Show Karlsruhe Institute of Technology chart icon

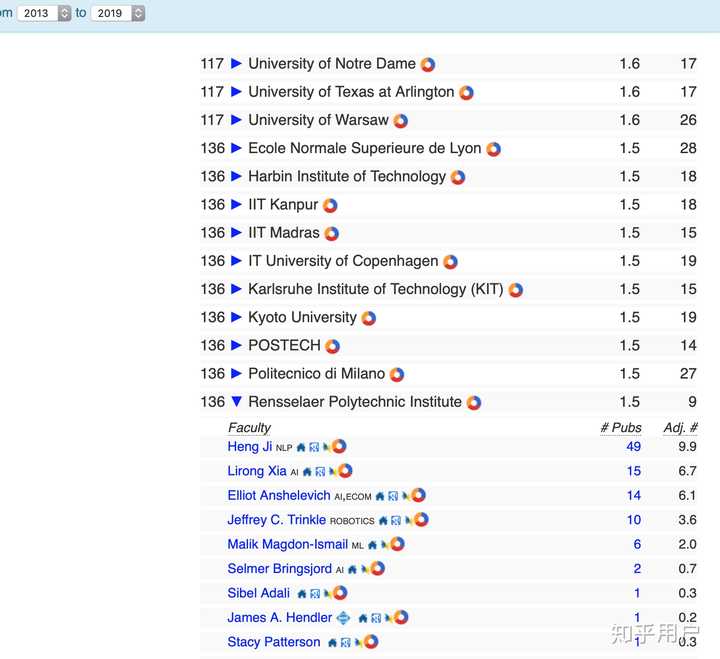click(x=516, y=290)
